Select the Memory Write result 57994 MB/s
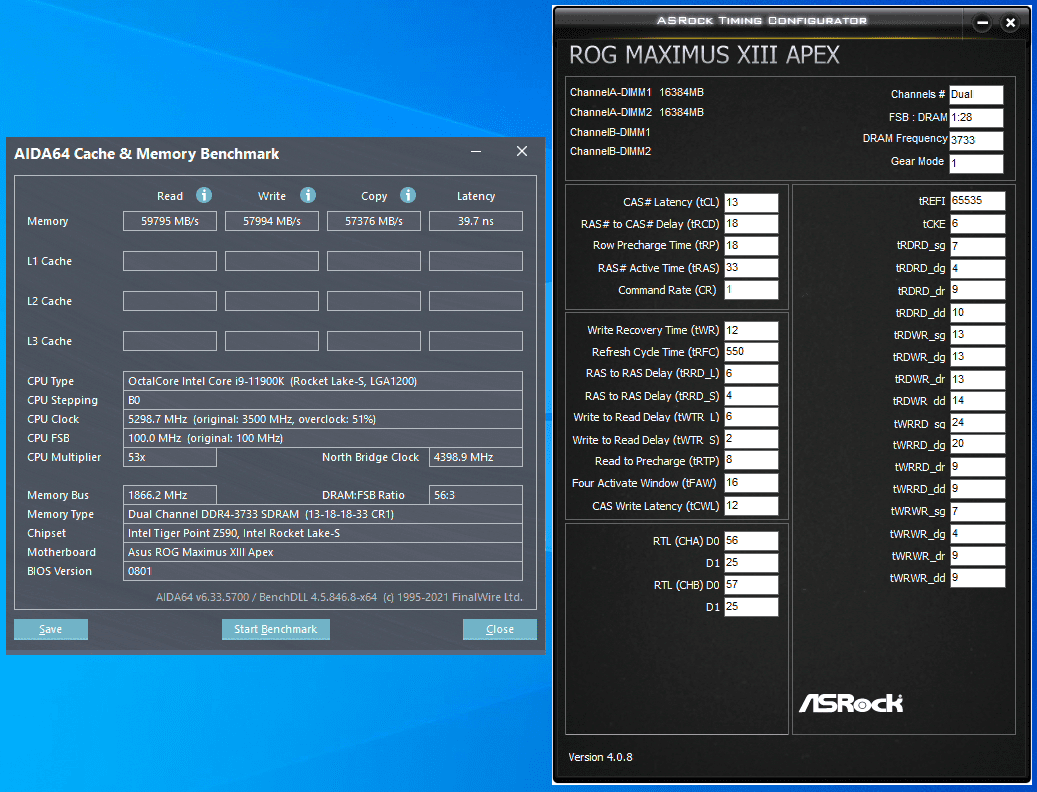 tap(272, 221)
